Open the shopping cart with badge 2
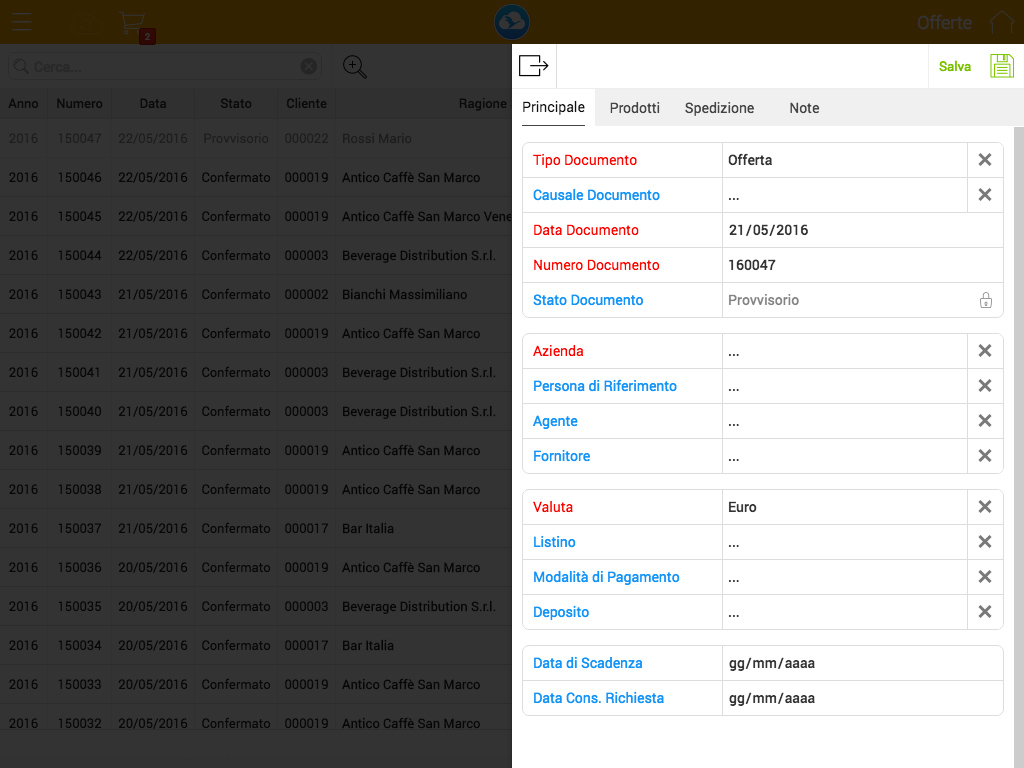The height and width of the screenshot is (768, 1024). pos(135,26)
